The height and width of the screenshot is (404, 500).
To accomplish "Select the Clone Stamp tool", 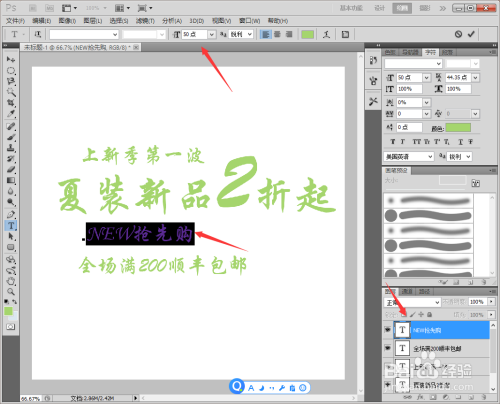I will (x=11, y=148).
